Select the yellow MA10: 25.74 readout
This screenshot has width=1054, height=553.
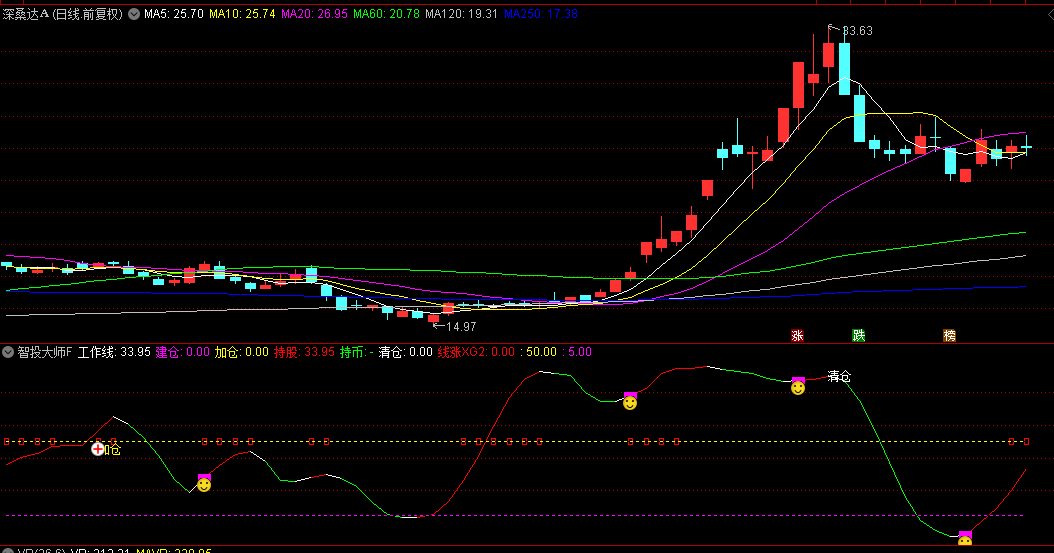pyautogui.click(x=242, y=14)
